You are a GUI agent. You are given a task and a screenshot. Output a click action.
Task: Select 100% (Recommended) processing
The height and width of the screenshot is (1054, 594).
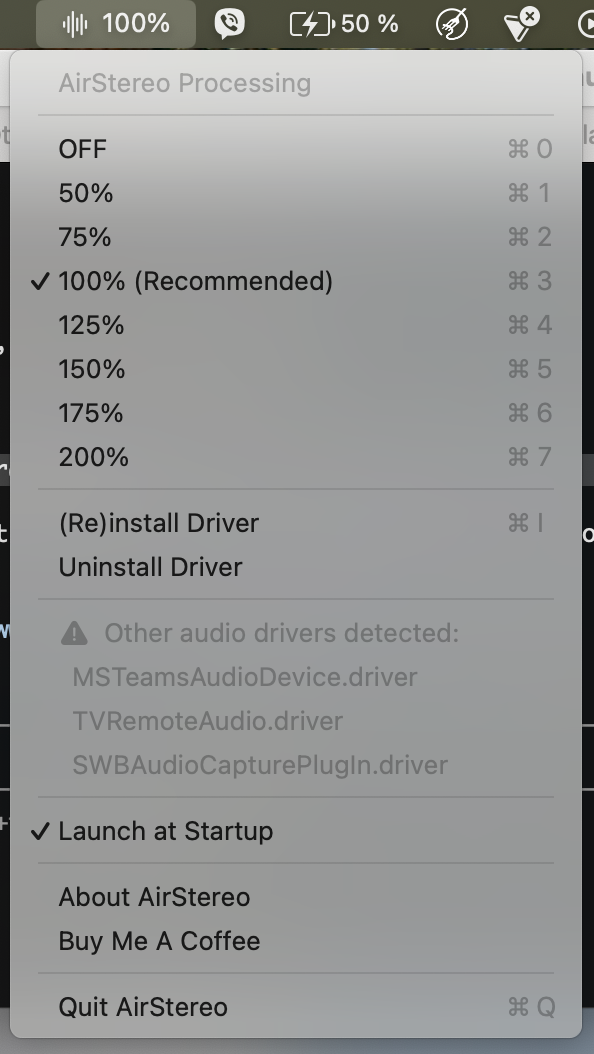coord(195,281)
